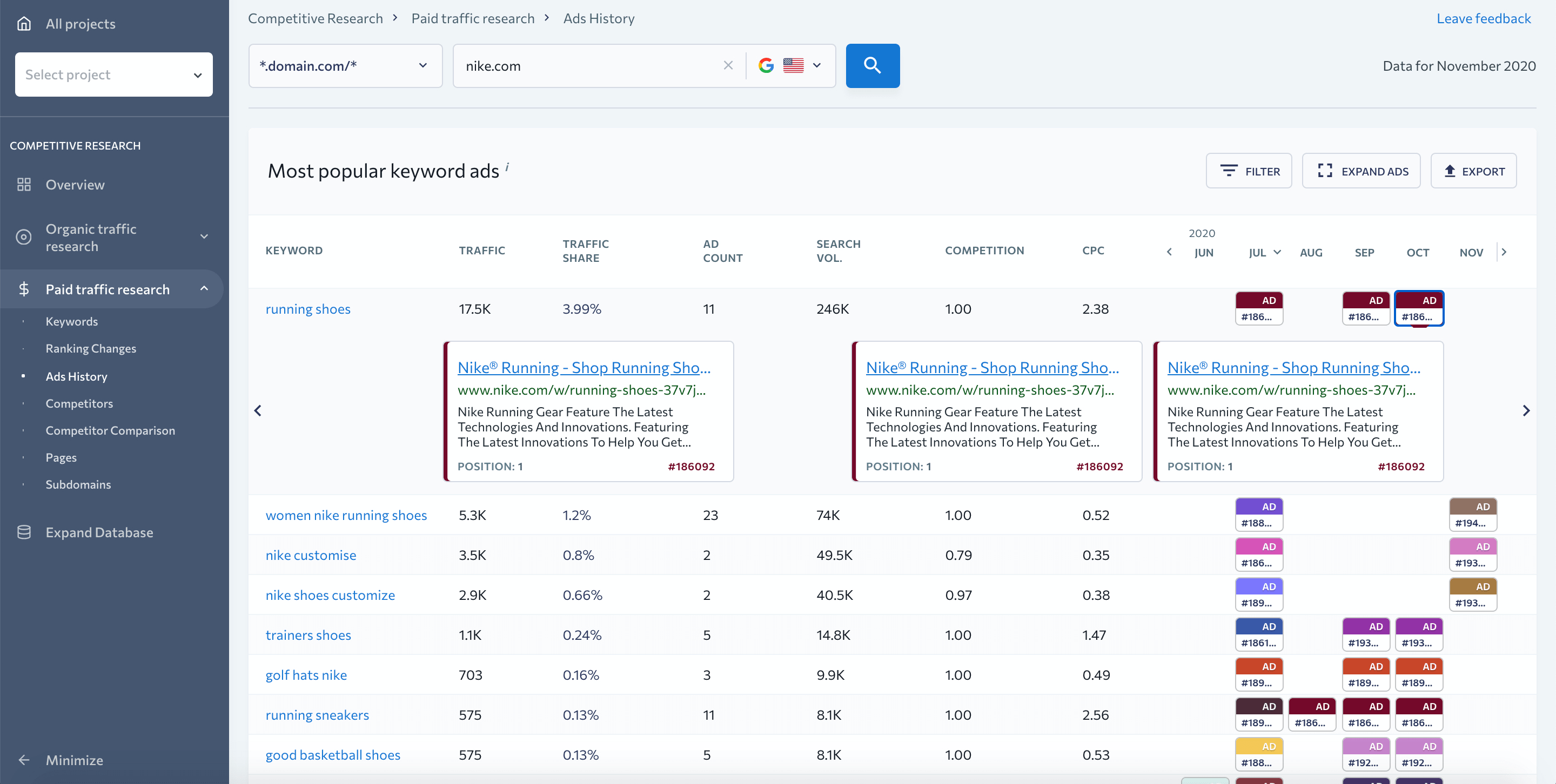Open Ranking Changes in sidebar
The height and width of the screenshot is (784, 1556).
(x=91, y=349)
